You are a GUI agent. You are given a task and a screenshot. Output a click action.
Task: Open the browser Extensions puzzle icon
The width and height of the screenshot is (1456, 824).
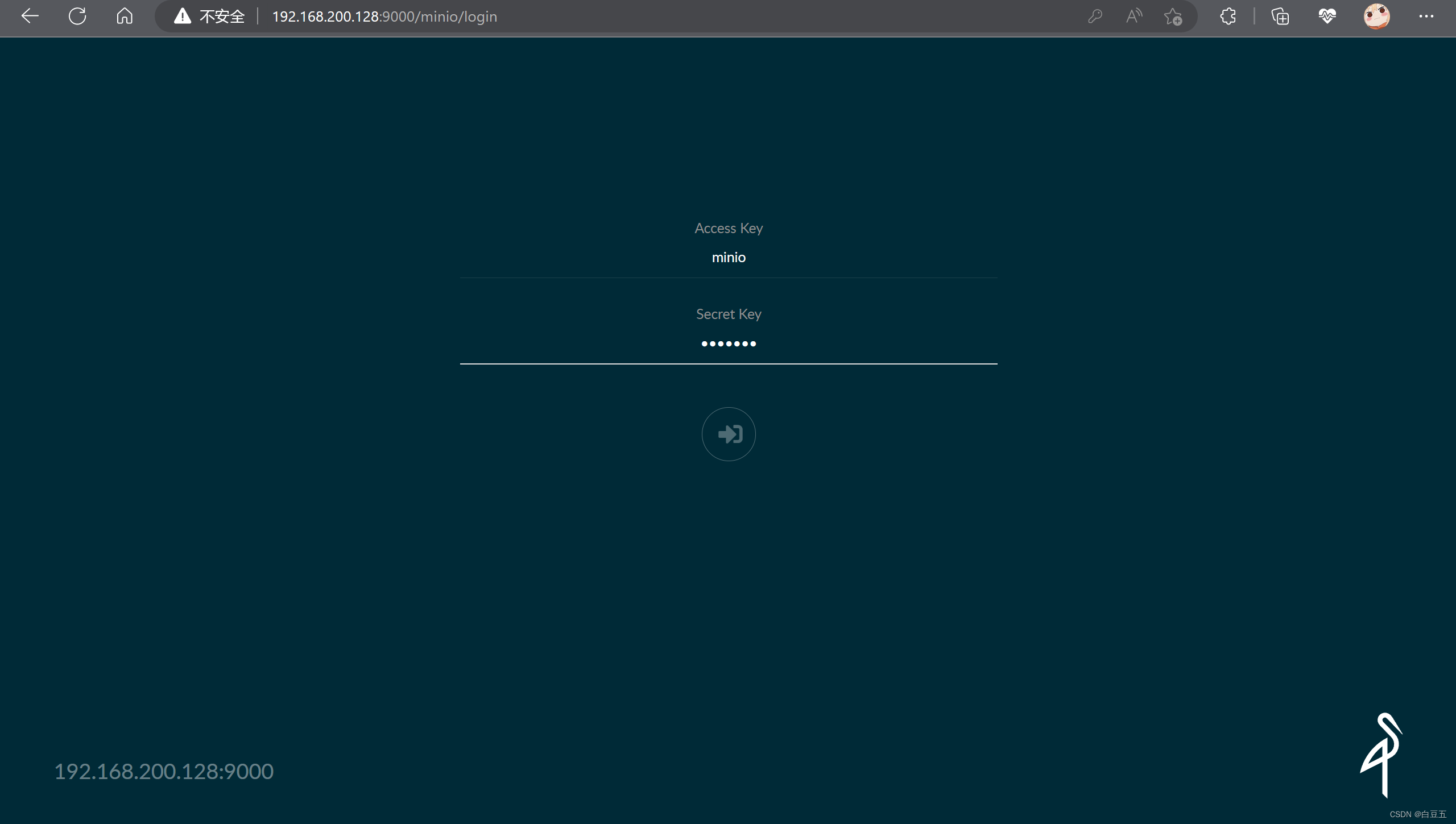(1228, 16)
